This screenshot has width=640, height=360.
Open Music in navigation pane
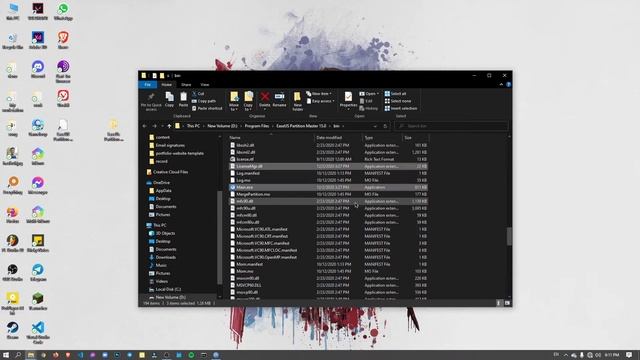point(158,266)
